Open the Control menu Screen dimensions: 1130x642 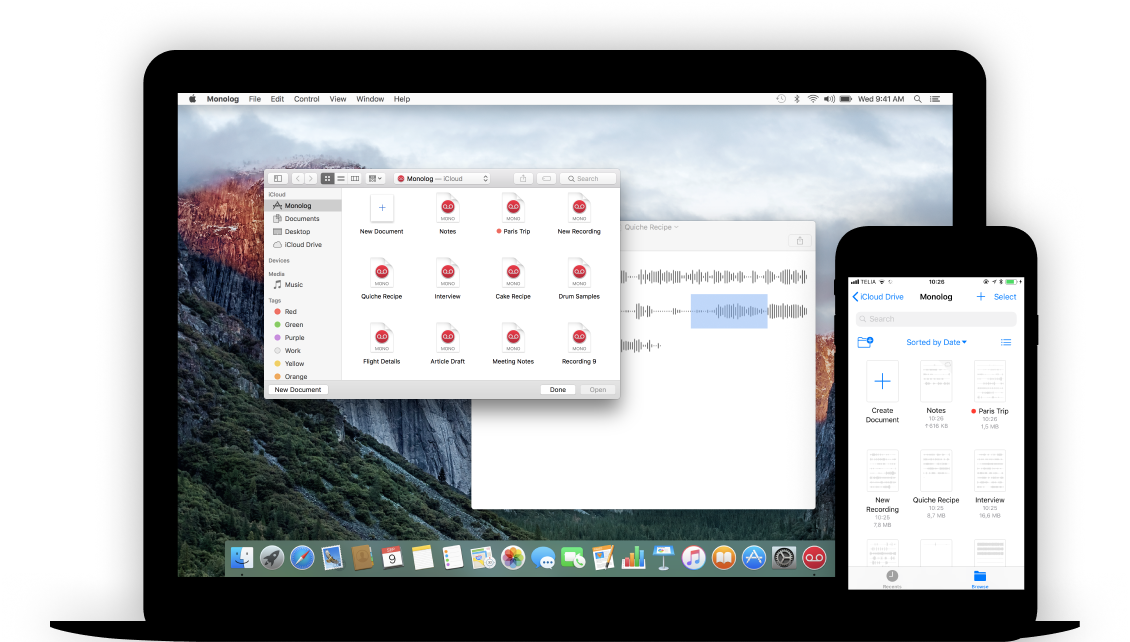click(x=306, y=99)
